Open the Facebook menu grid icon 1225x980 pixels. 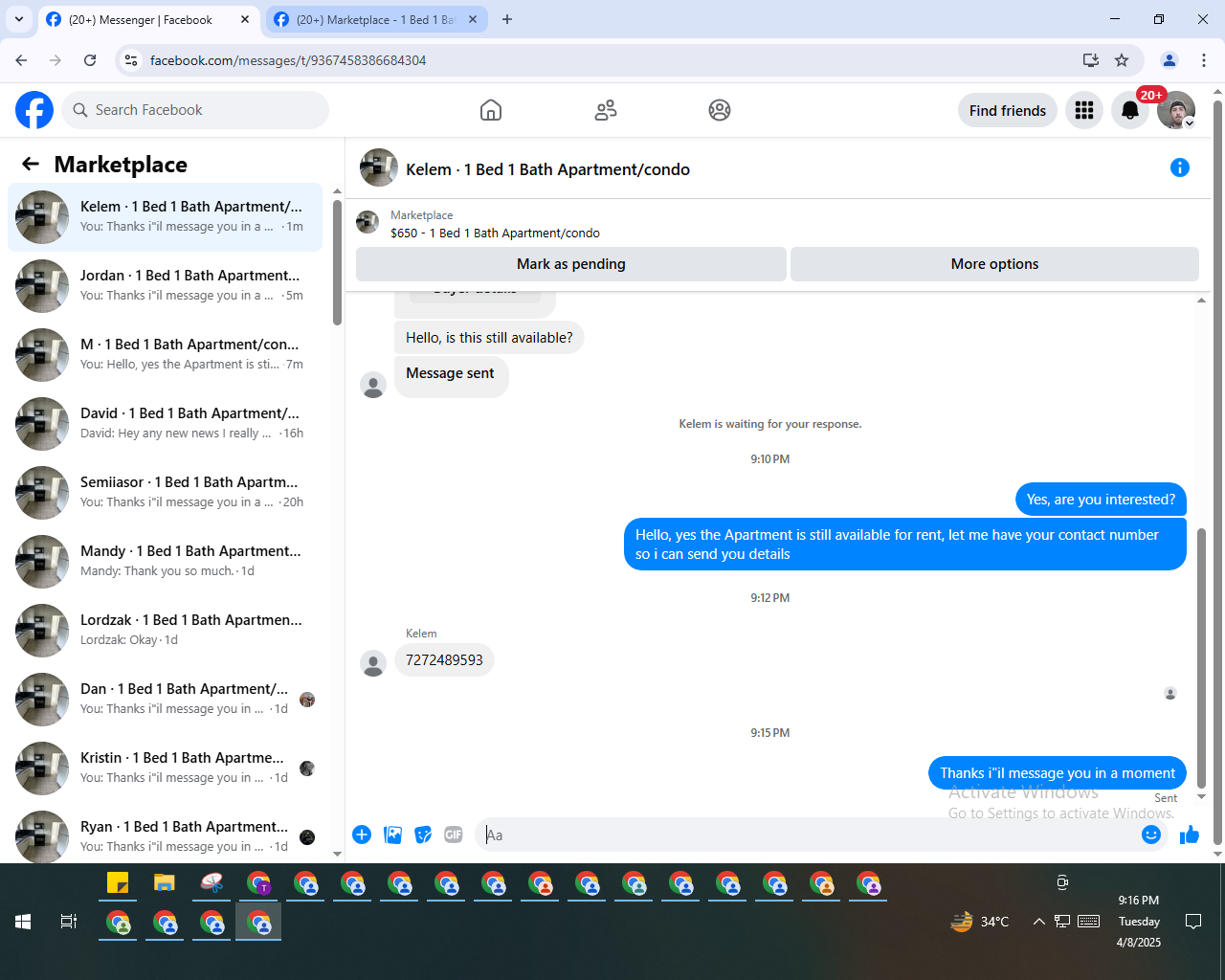(x=1084, y=110)
